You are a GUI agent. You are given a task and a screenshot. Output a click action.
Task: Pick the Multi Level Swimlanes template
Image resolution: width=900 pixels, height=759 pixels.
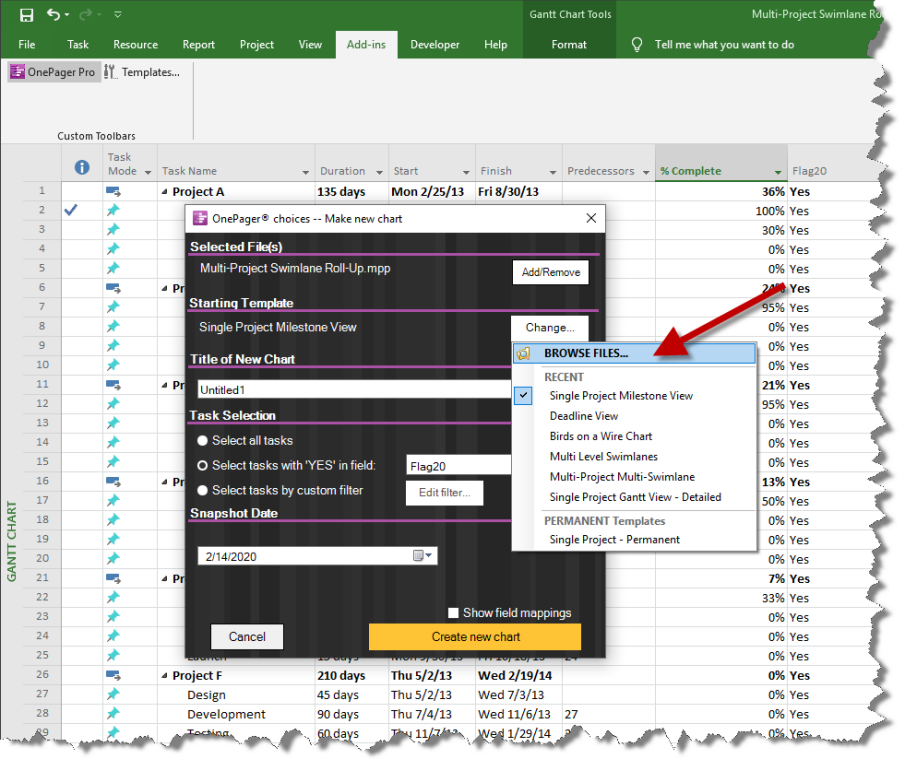(x=604, y=456)
